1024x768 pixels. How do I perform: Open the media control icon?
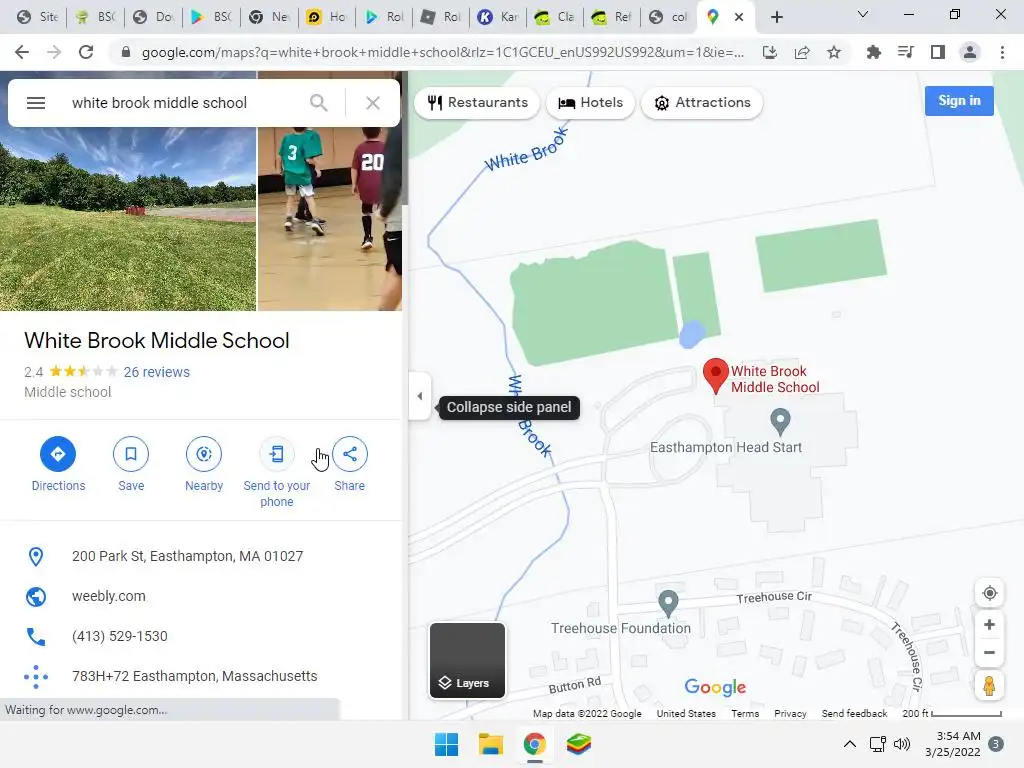(x=906, y=52)
